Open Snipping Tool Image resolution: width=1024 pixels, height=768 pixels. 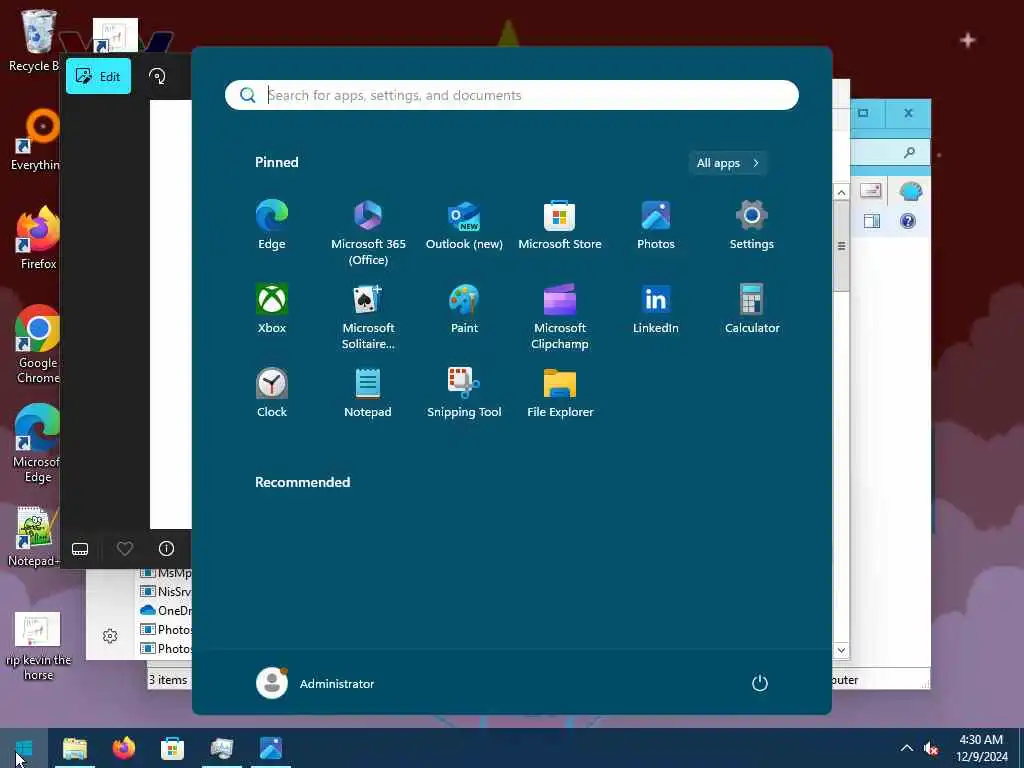coord(464,392)
